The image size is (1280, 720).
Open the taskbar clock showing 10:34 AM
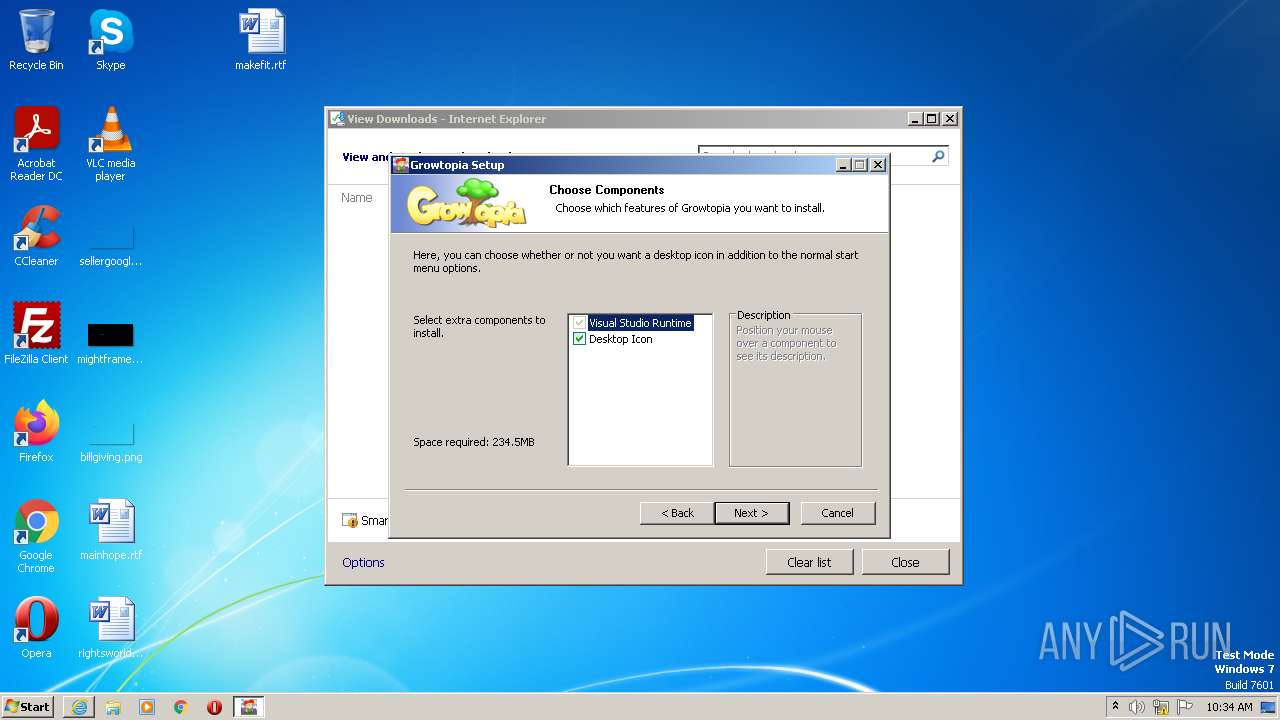(x=1229, y=706)
